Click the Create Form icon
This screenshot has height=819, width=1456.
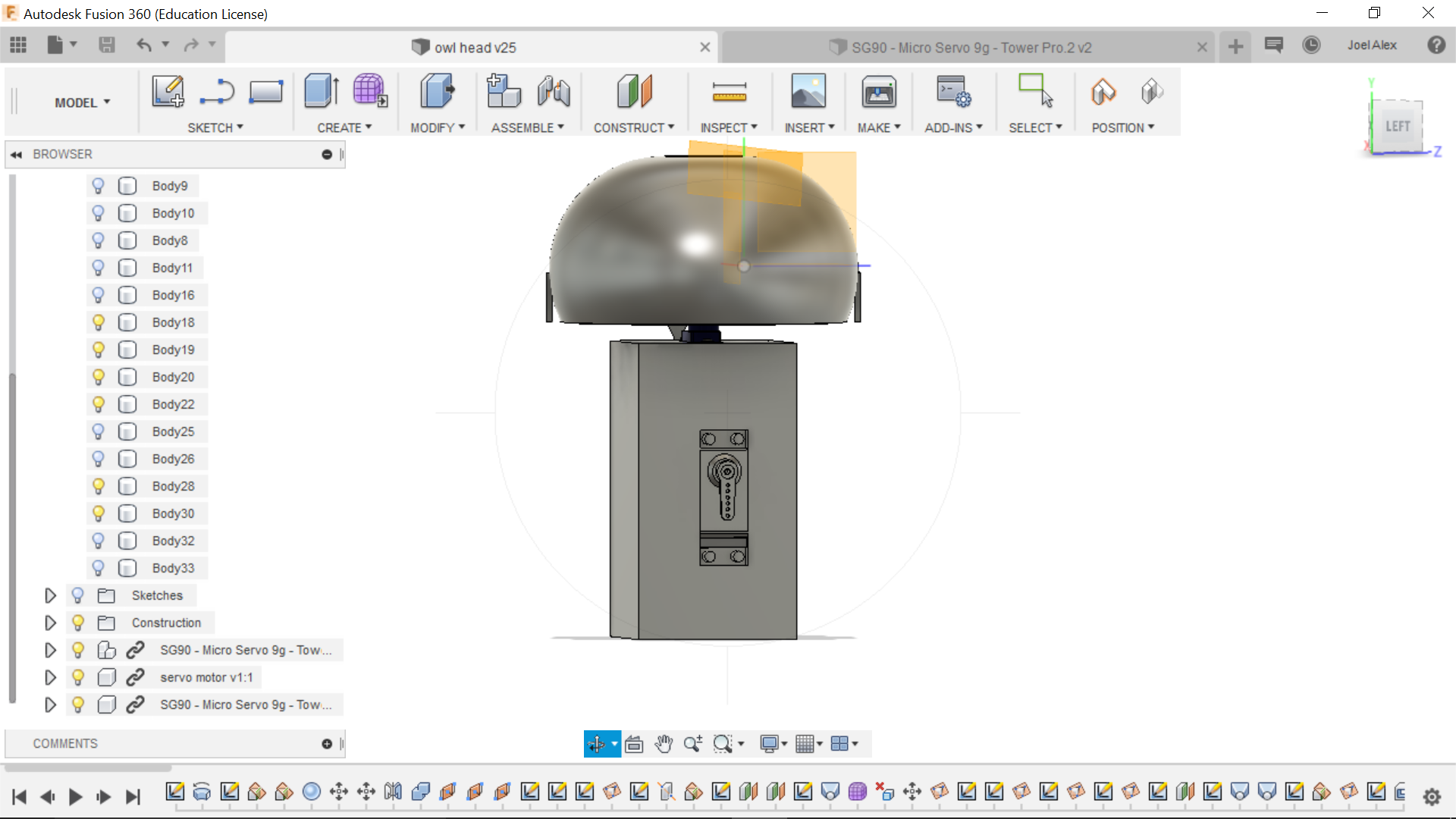(x=369, y=92)
